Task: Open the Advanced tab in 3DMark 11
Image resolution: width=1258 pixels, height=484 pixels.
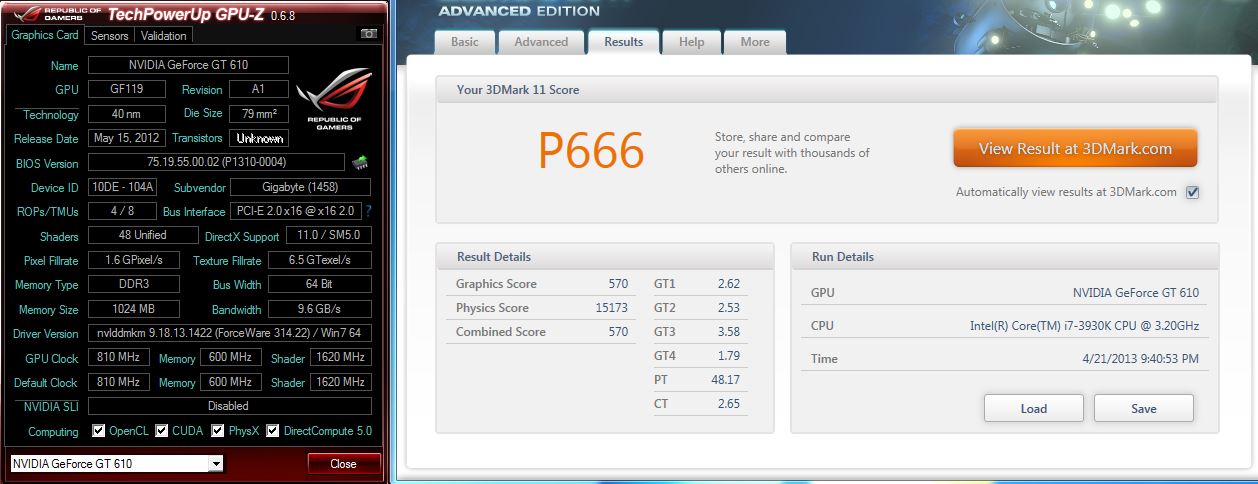Action: click(x=541, y=42)
